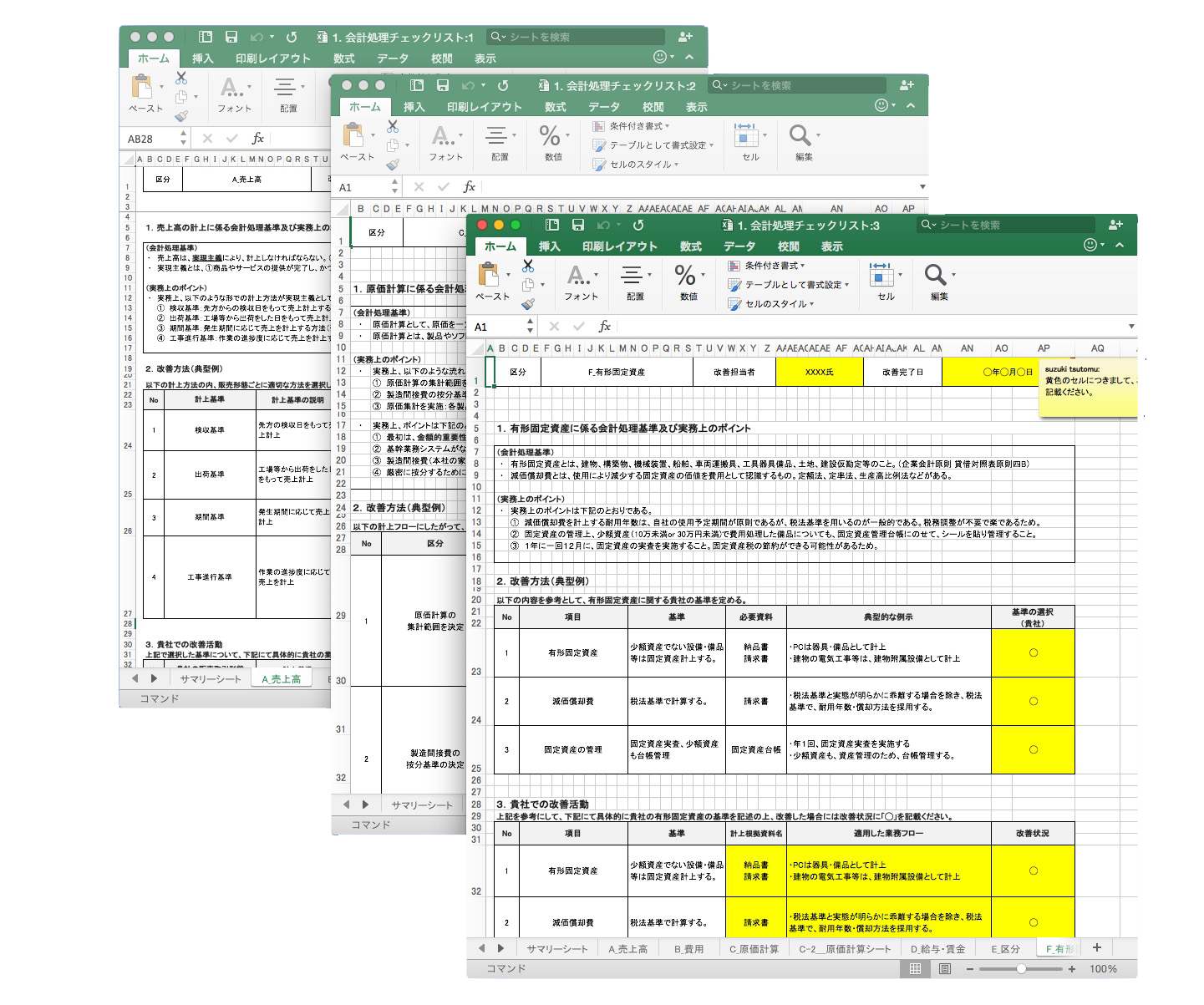
Task: Click the redo icon in checklist:3 title bar
Action: pos(638,225)
